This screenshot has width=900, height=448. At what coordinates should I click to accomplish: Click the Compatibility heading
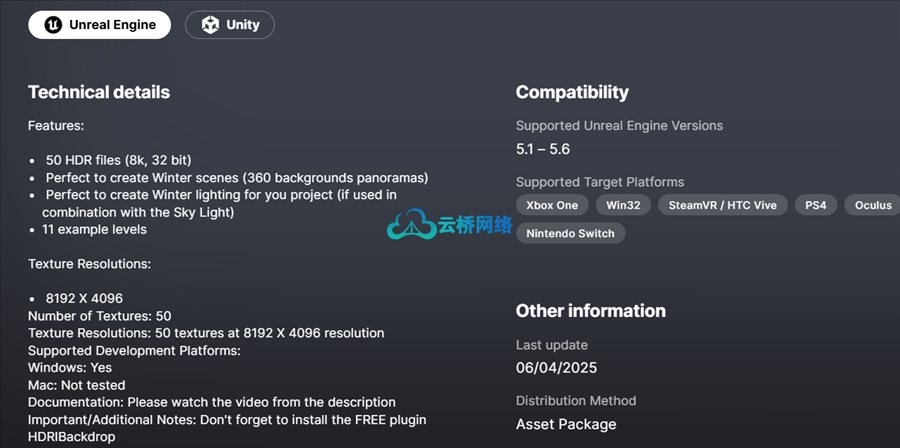click(572, 92)
